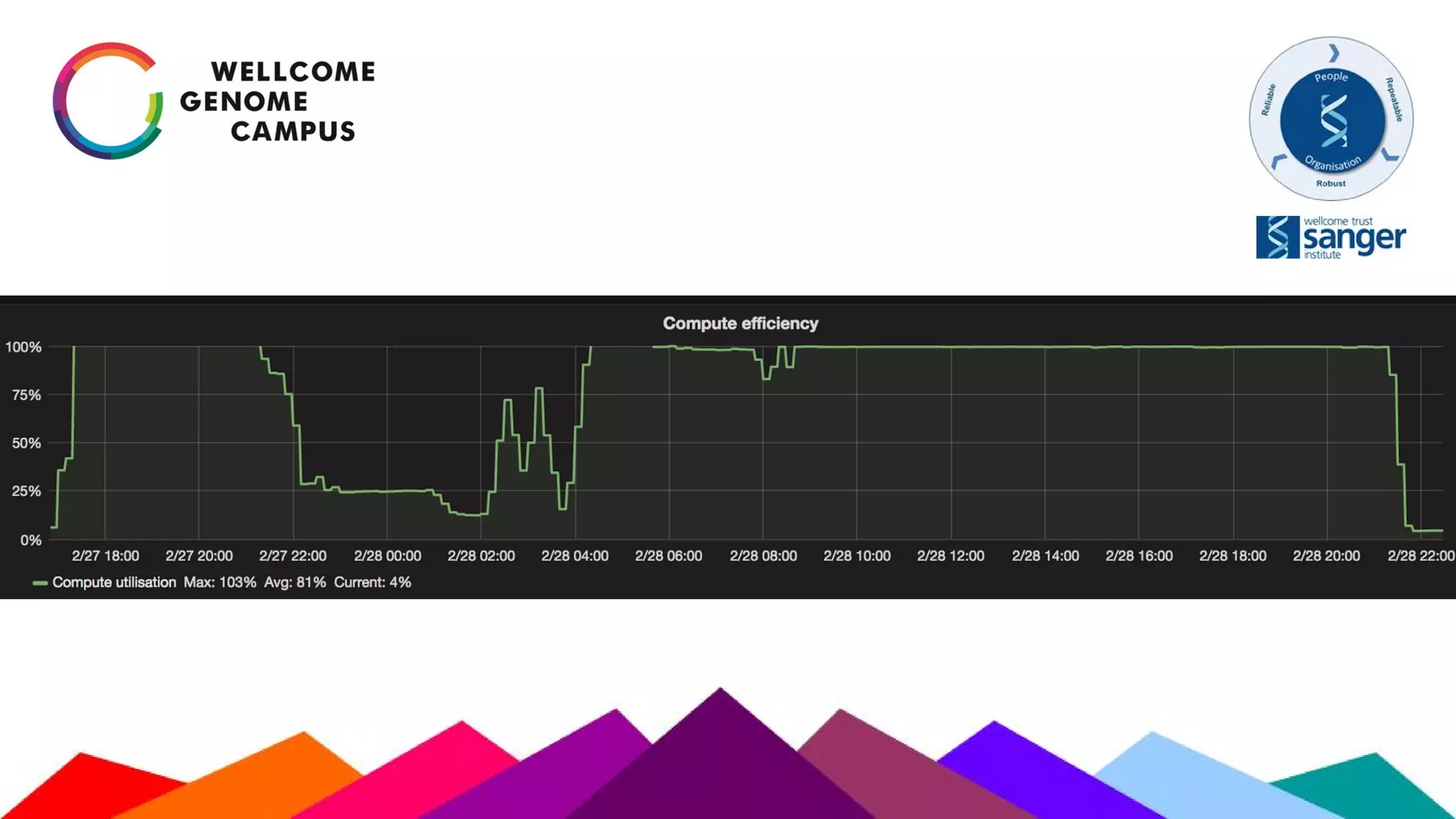Click the Wellcome Genome Campus circular logo
The height and width of the screenshot is (819, 1456).
click(108, 101)
